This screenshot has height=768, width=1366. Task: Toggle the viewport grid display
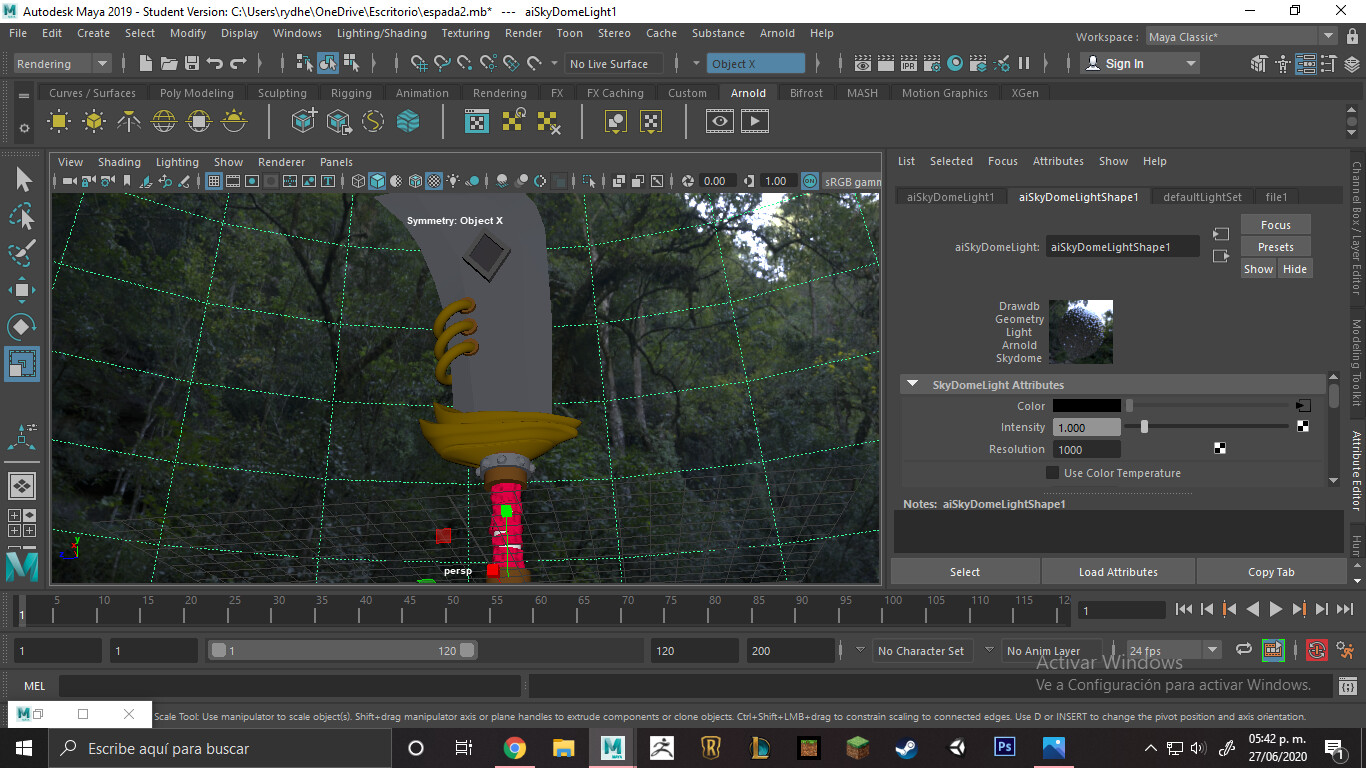click(x=213, y=182)
